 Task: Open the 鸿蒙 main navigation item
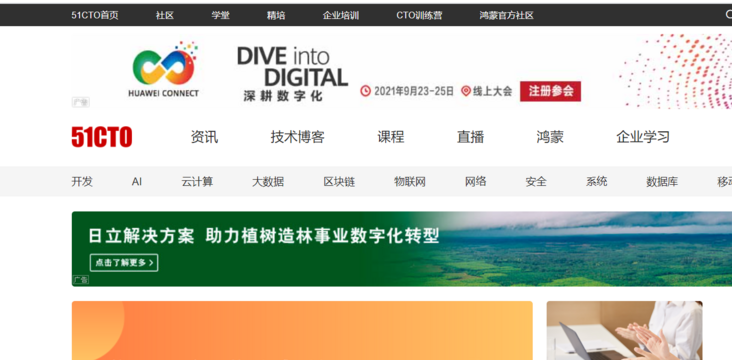(x=550, y=137)
